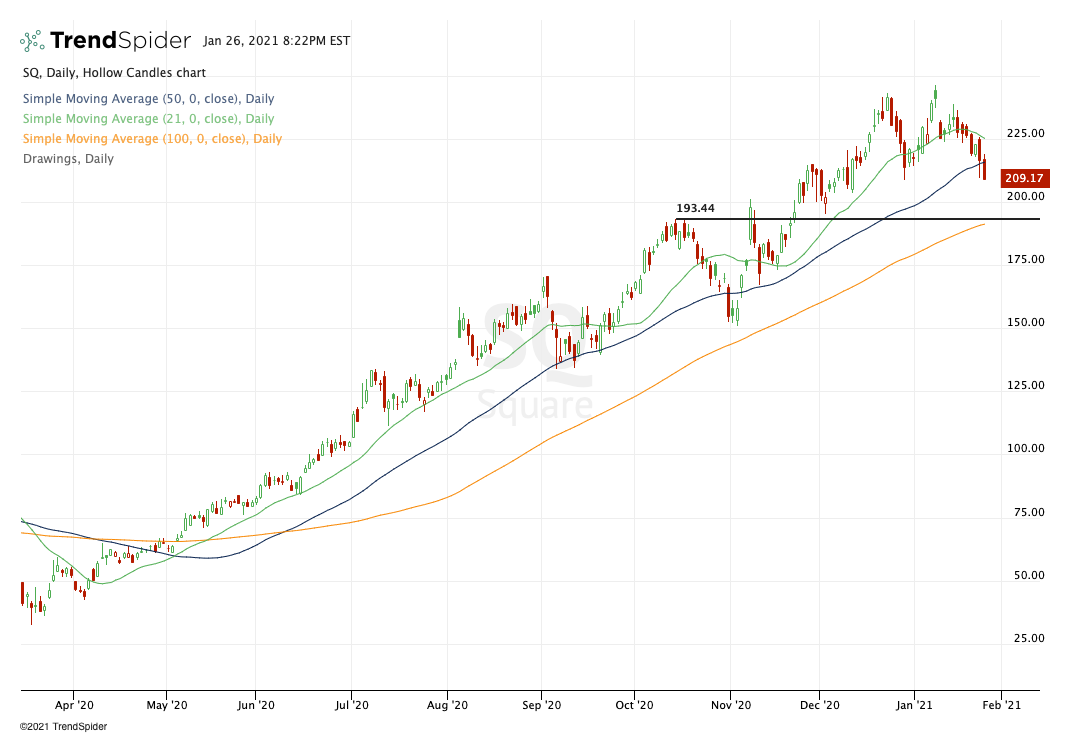This screenshot has width=1070, height=736.
Task: Click the 25.00 price axis label
Action: pos(1025,638)
